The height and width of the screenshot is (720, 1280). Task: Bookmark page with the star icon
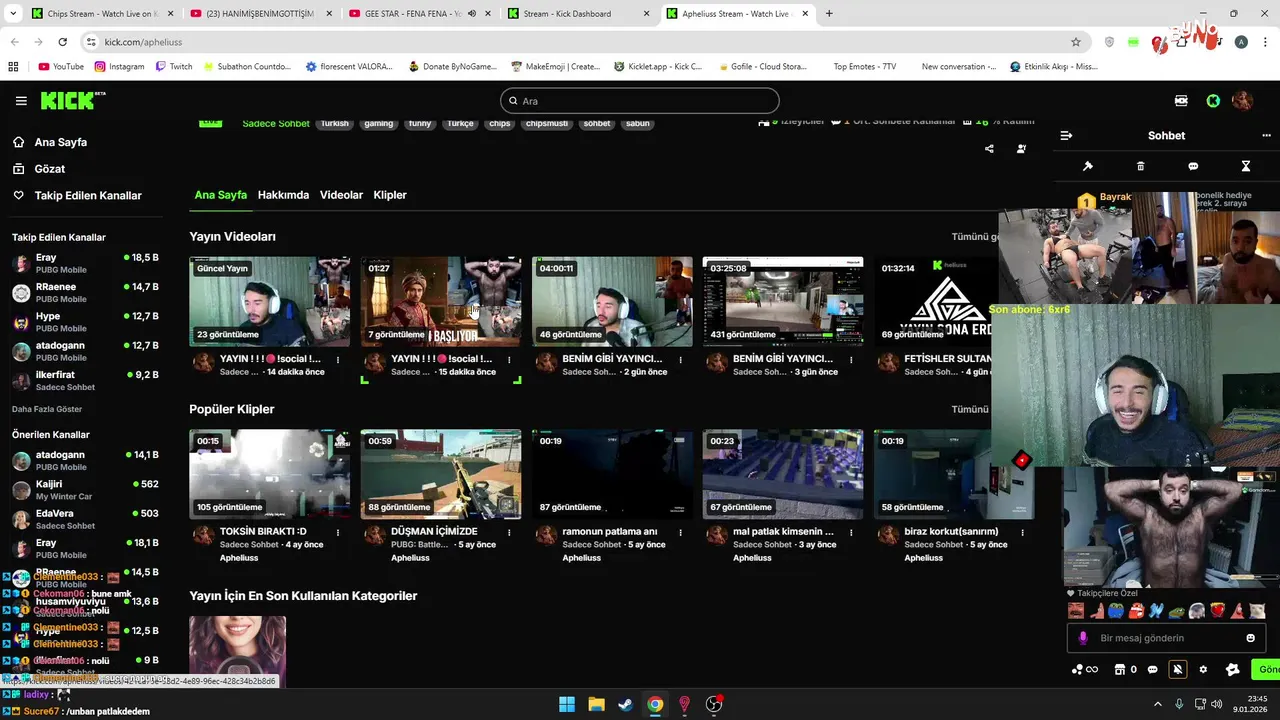click(x=1076, y=42)
